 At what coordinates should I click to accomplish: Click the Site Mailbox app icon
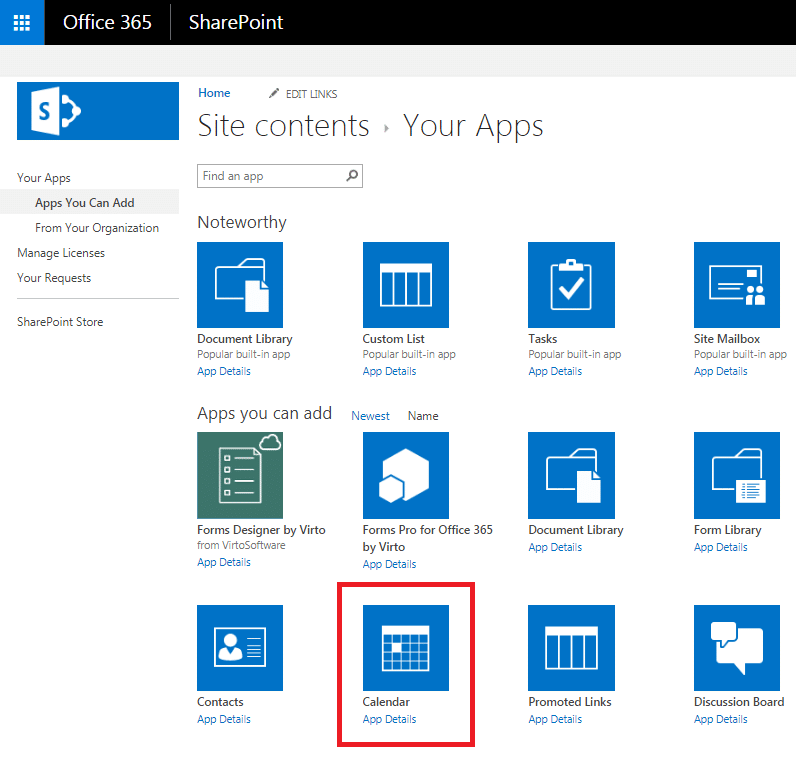(737, 285)
